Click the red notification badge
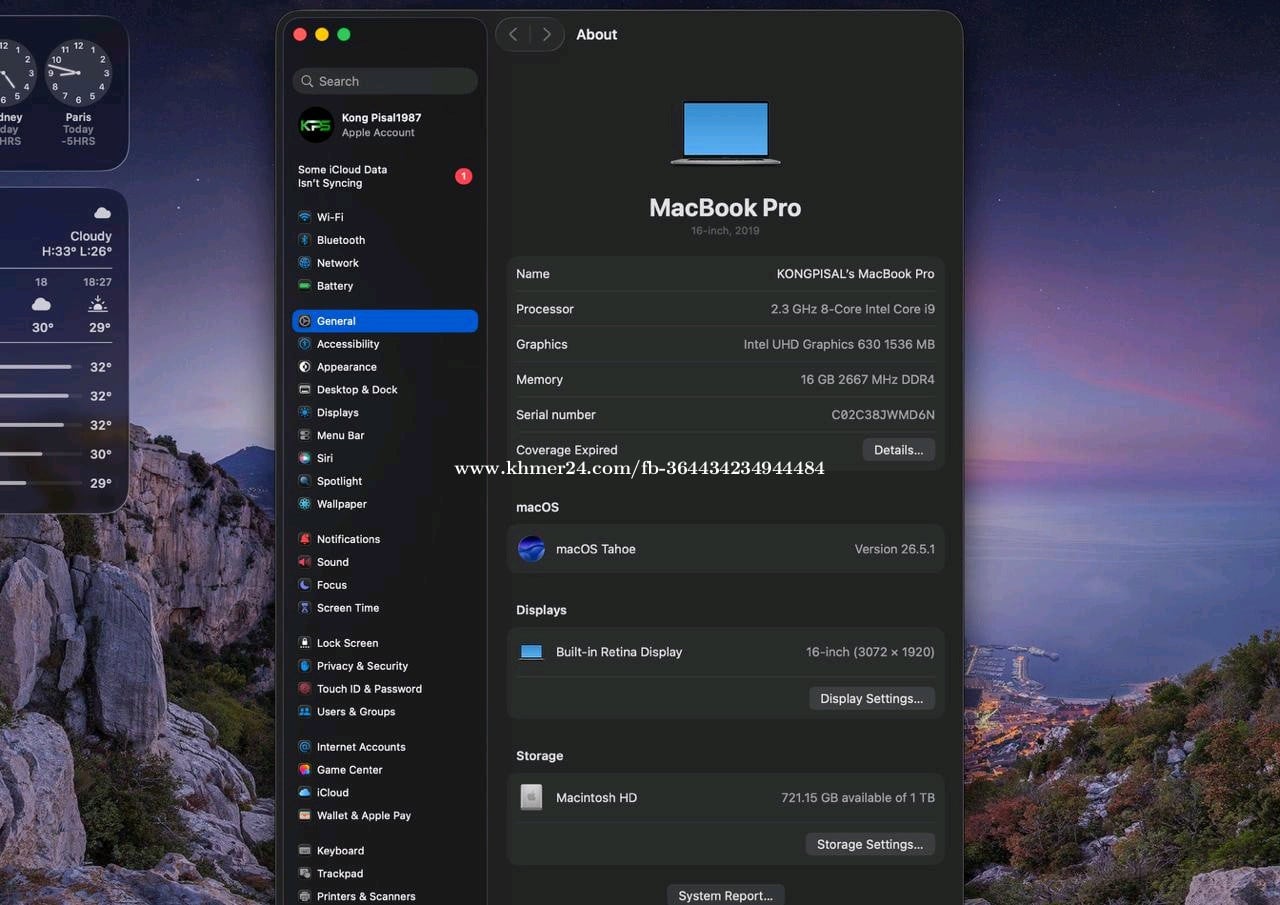 pos(463,176)
